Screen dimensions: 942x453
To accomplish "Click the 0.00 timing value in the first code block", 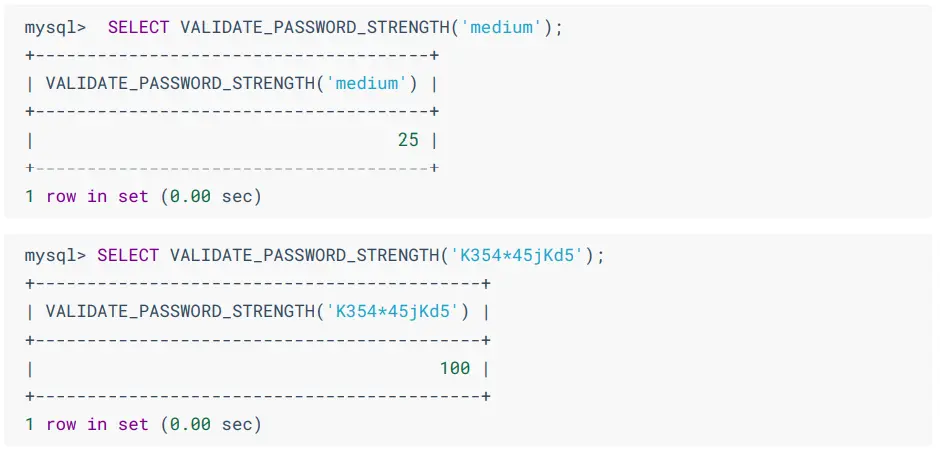I will (190, 197).
